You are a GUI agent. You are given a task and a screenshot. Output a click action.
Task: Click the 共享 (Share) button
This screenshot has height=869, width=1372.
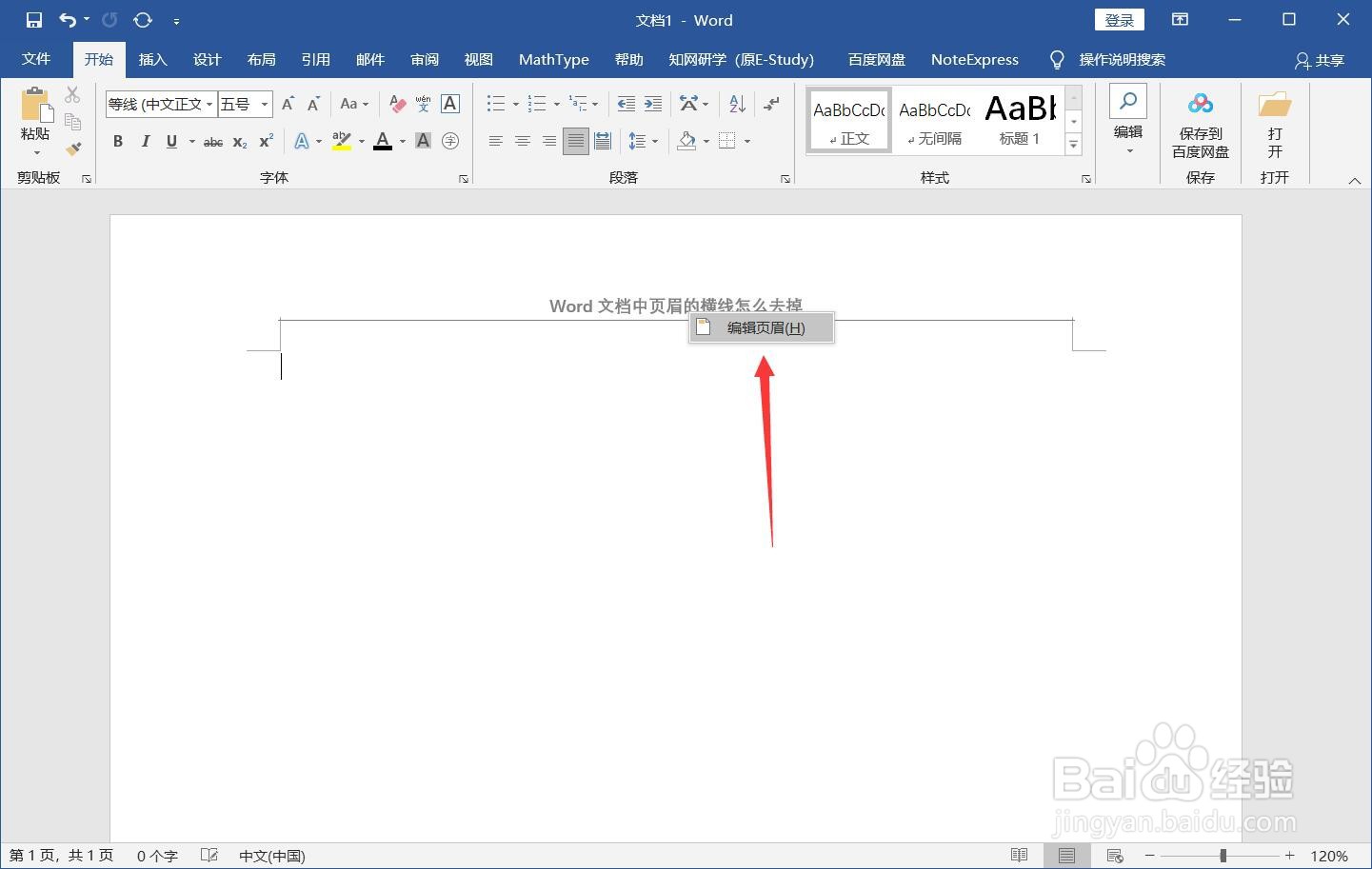(1320, 60)
